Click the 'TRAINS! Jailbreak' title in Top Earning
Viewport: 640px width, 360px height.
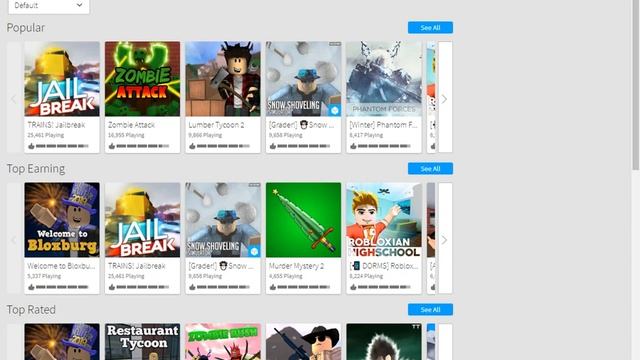pos(137,266)
